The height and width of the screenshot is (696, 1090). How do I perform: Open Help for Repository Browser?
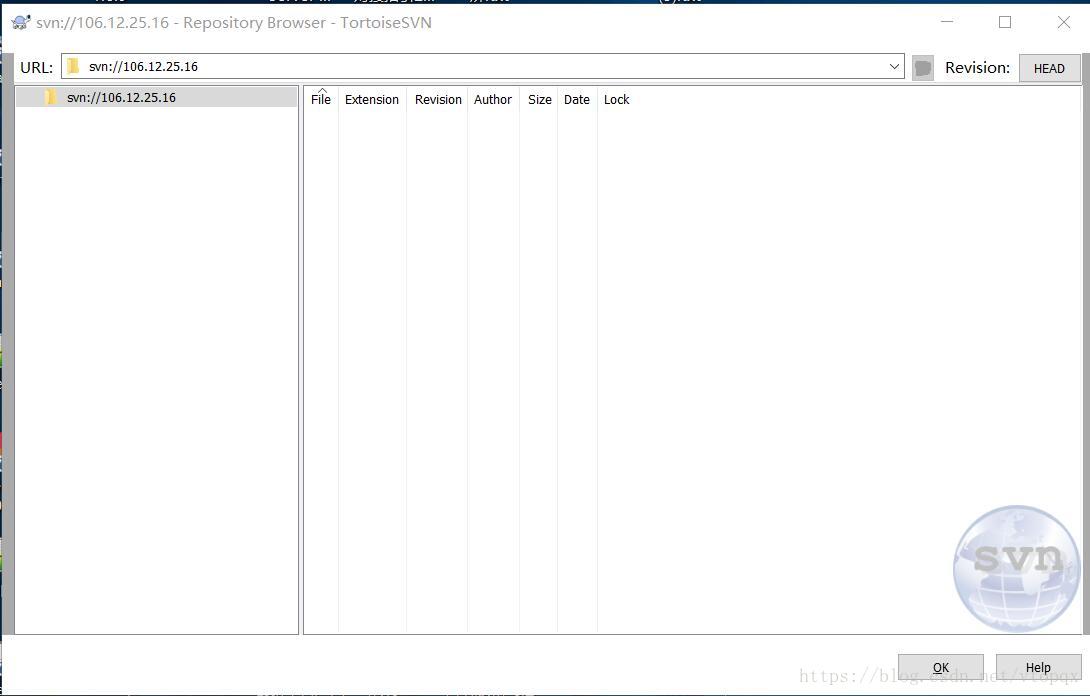click(1038, 667)
